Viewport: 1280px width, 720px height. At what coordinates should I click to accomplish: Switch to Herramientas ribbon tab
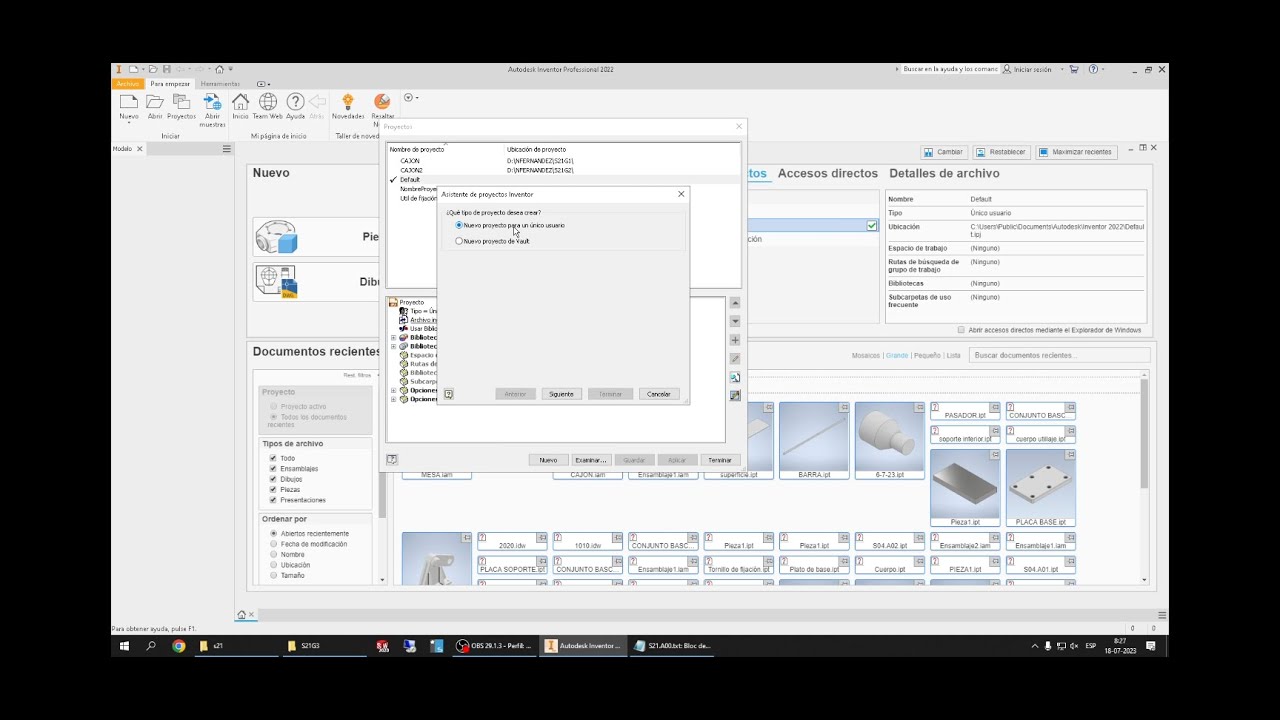click(220, 84)
